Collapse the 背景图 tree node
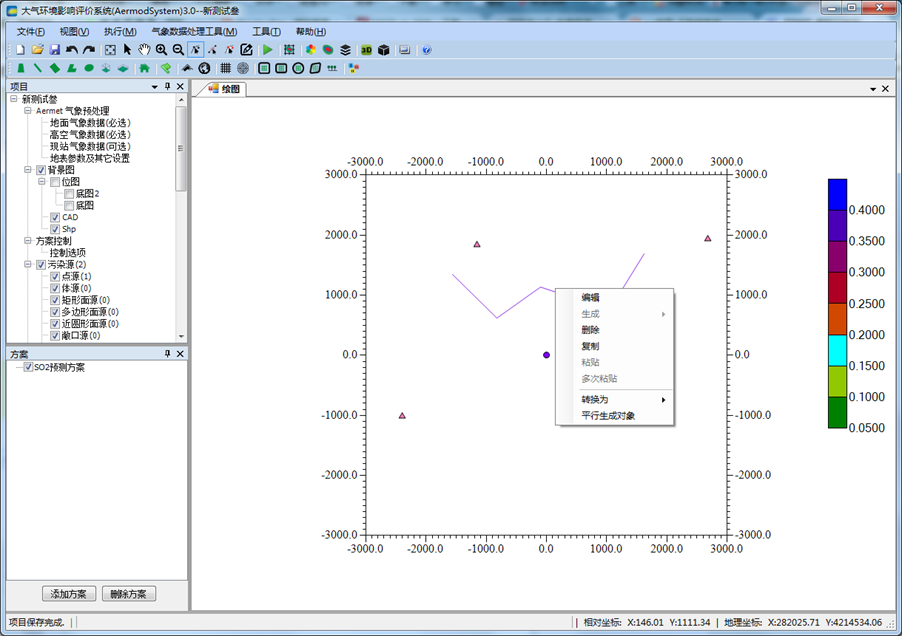This screenshot has width=902, height=636. [x=28, y=170]
